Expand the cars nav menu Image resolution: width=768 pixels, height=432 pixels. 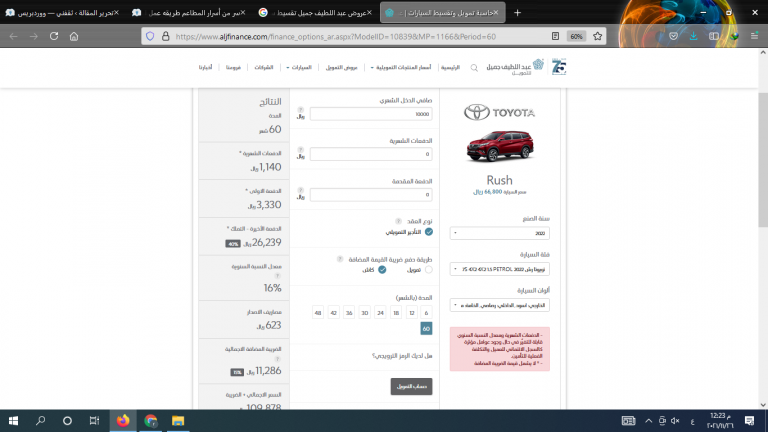pos(299,68)
